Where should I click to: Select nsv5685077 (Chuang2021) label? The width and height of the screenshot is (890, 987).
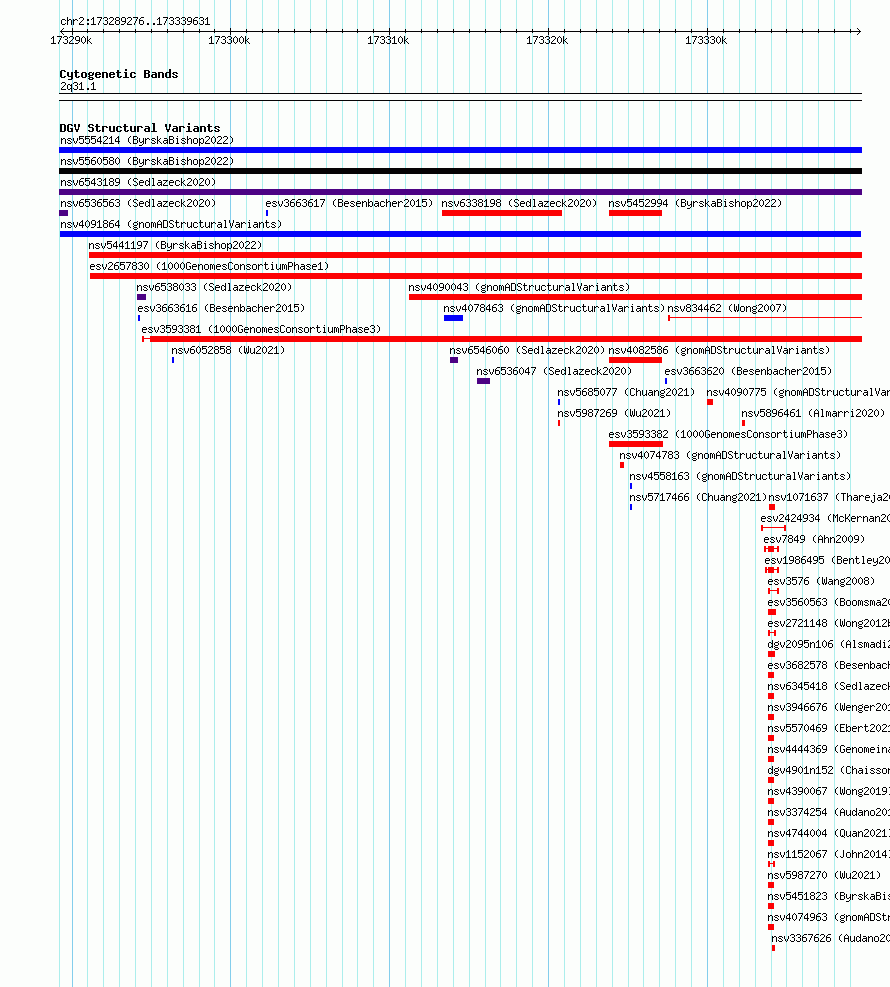pos(626,392)
